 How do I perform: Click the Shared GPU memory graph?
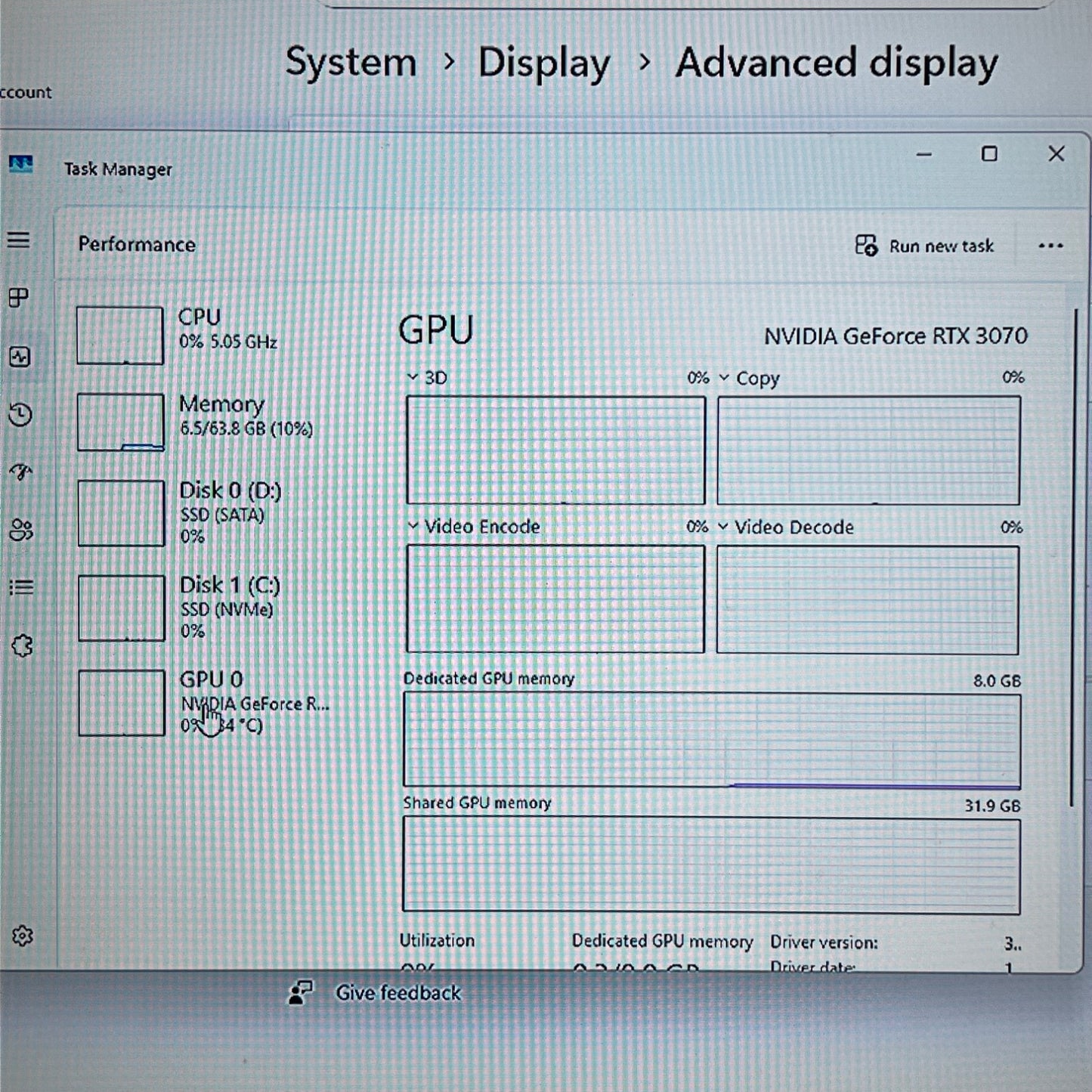click(x=711, y=865)
